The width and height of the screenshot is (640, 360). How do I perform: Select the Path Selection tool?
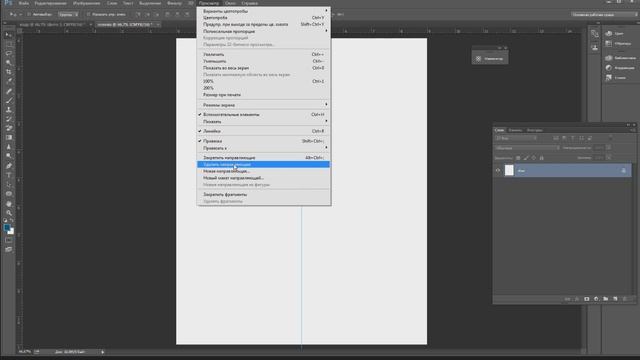click(x=9, y=184)
